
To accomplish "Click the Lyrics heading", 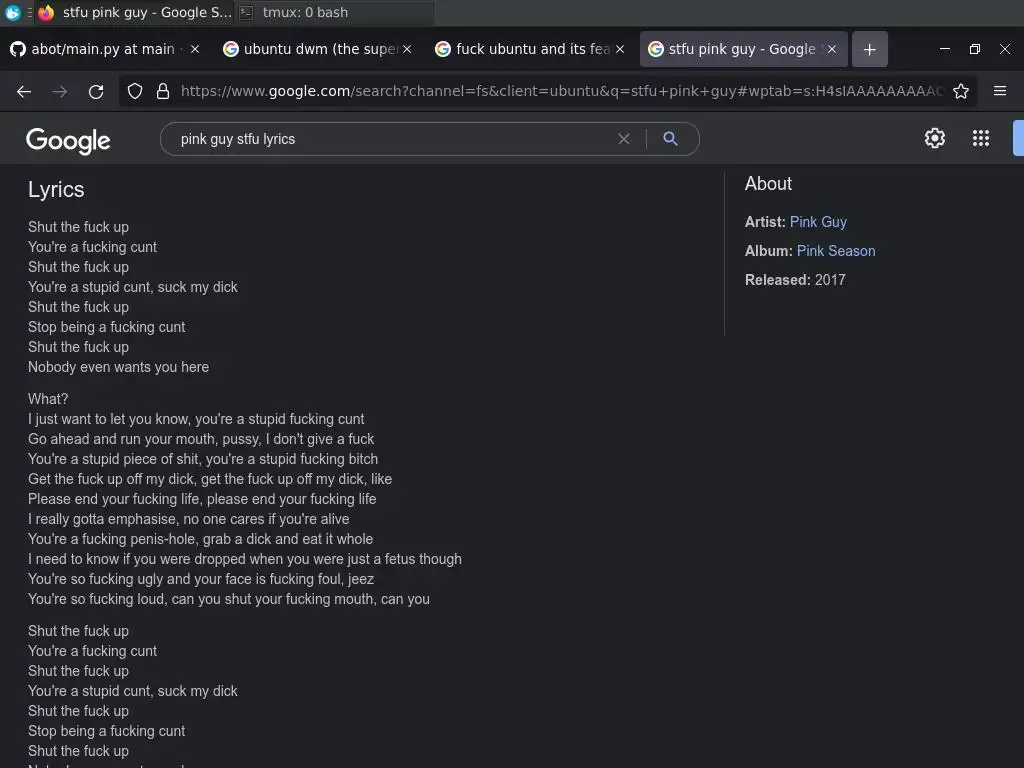I will 56,189.
